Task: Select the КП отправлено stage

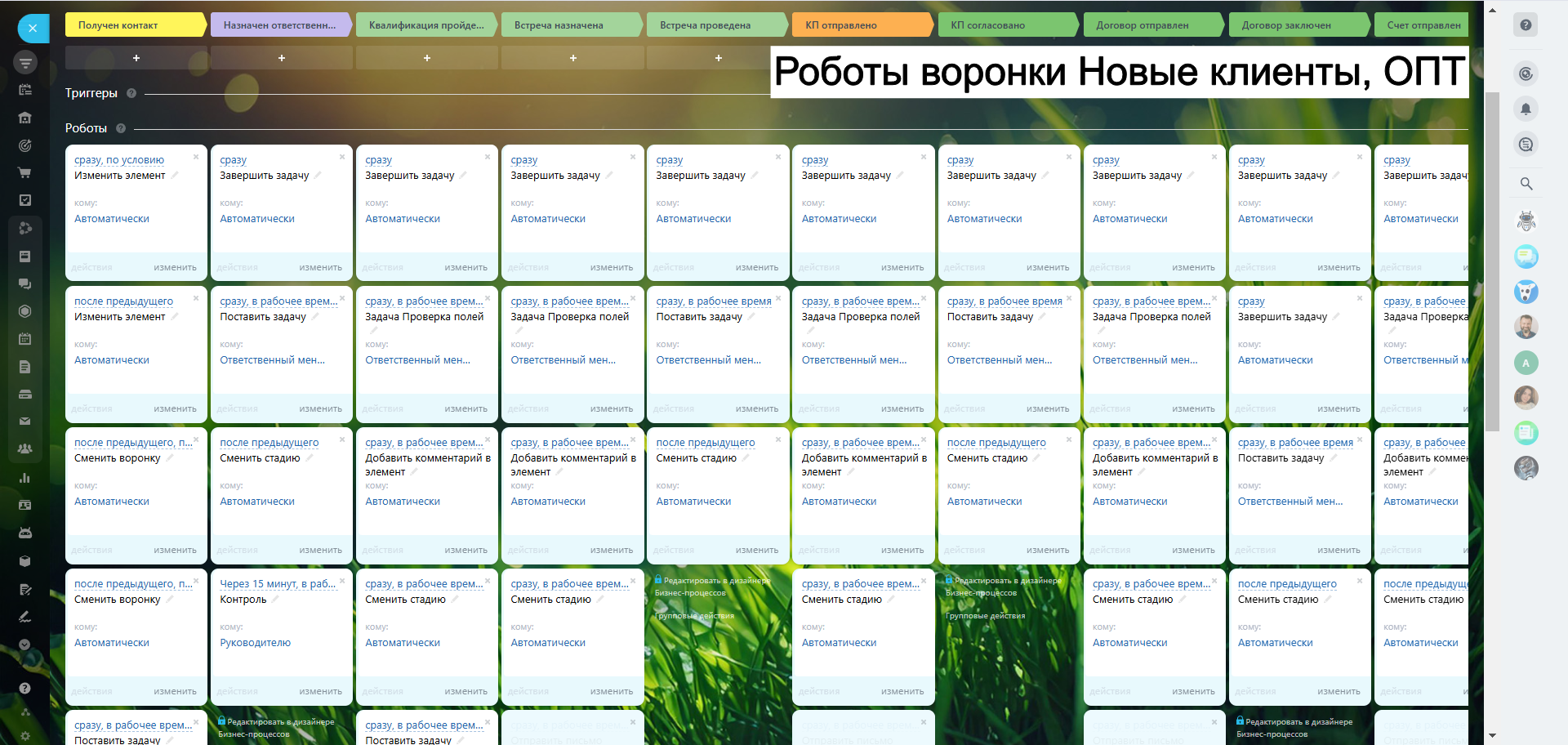Action: point(862,25)
